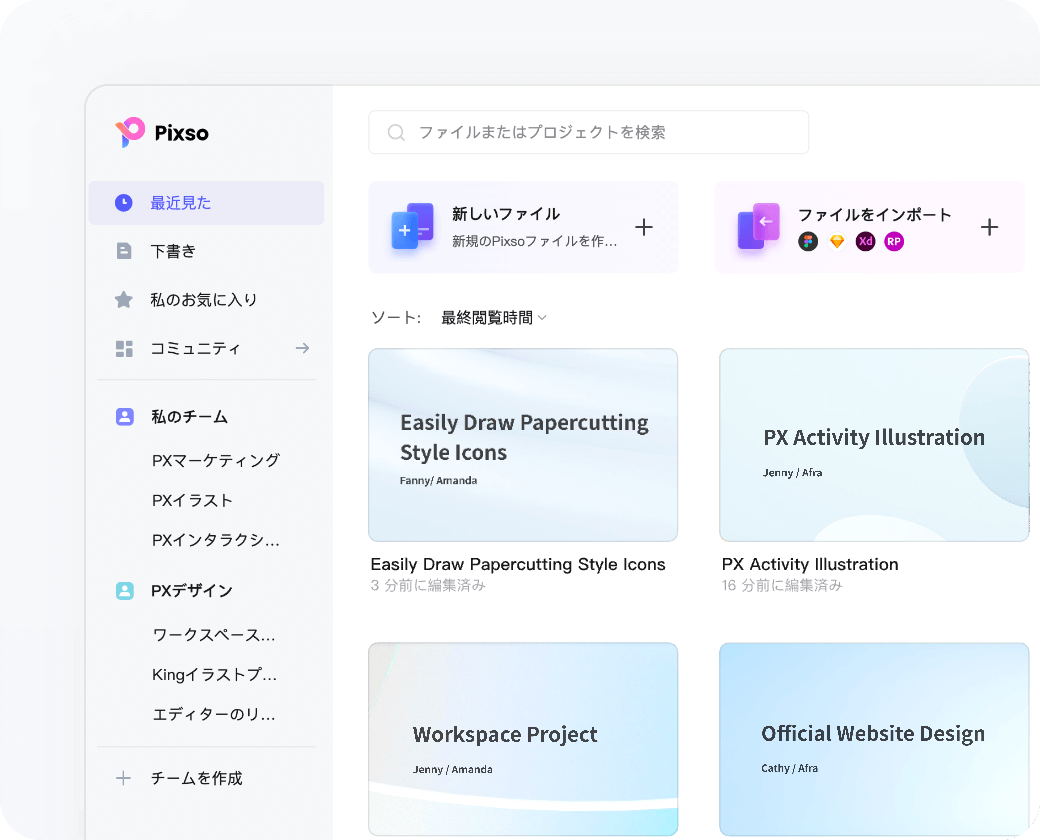The width and height of the screenshot is (1040, 840).
Task: Click the star icon beside 私のお気に入り
Action: [123, 300]
